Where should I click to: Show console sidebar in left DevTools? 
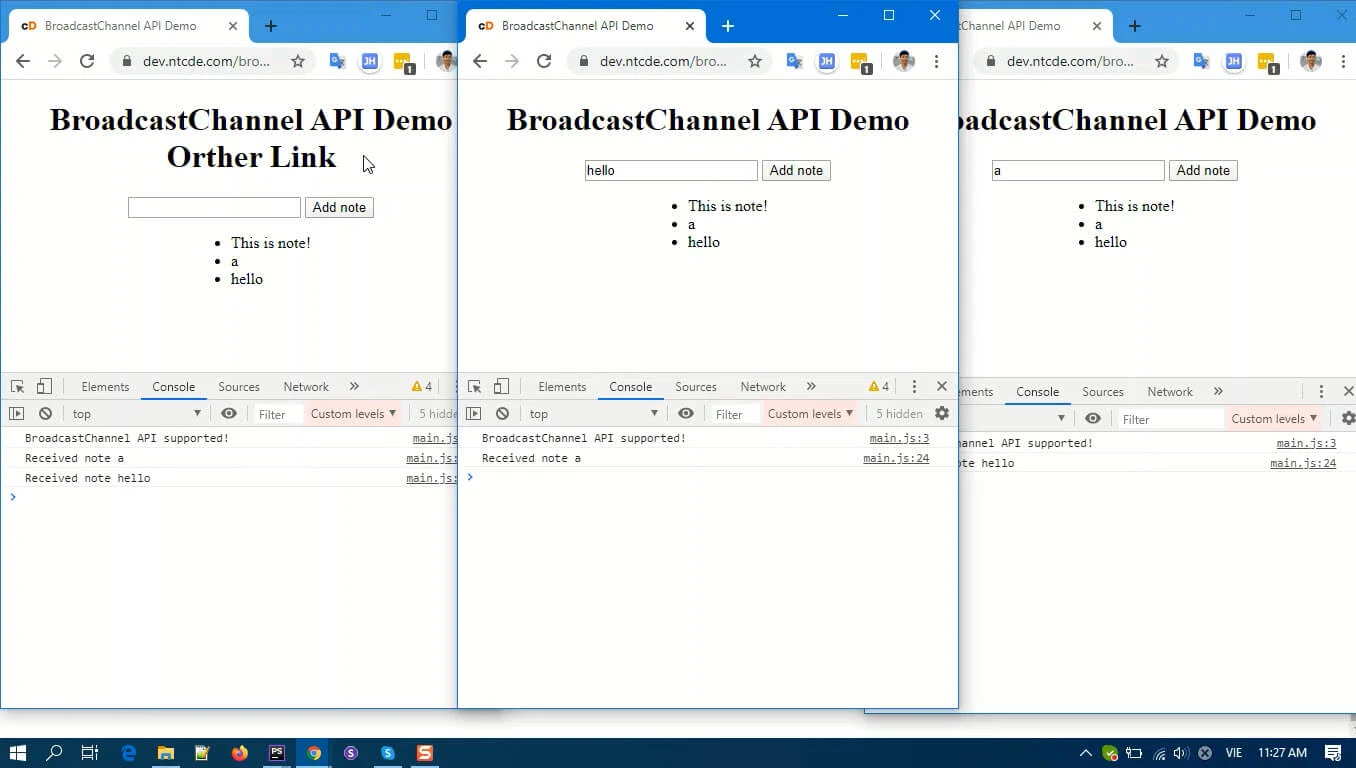pos(16,414)
